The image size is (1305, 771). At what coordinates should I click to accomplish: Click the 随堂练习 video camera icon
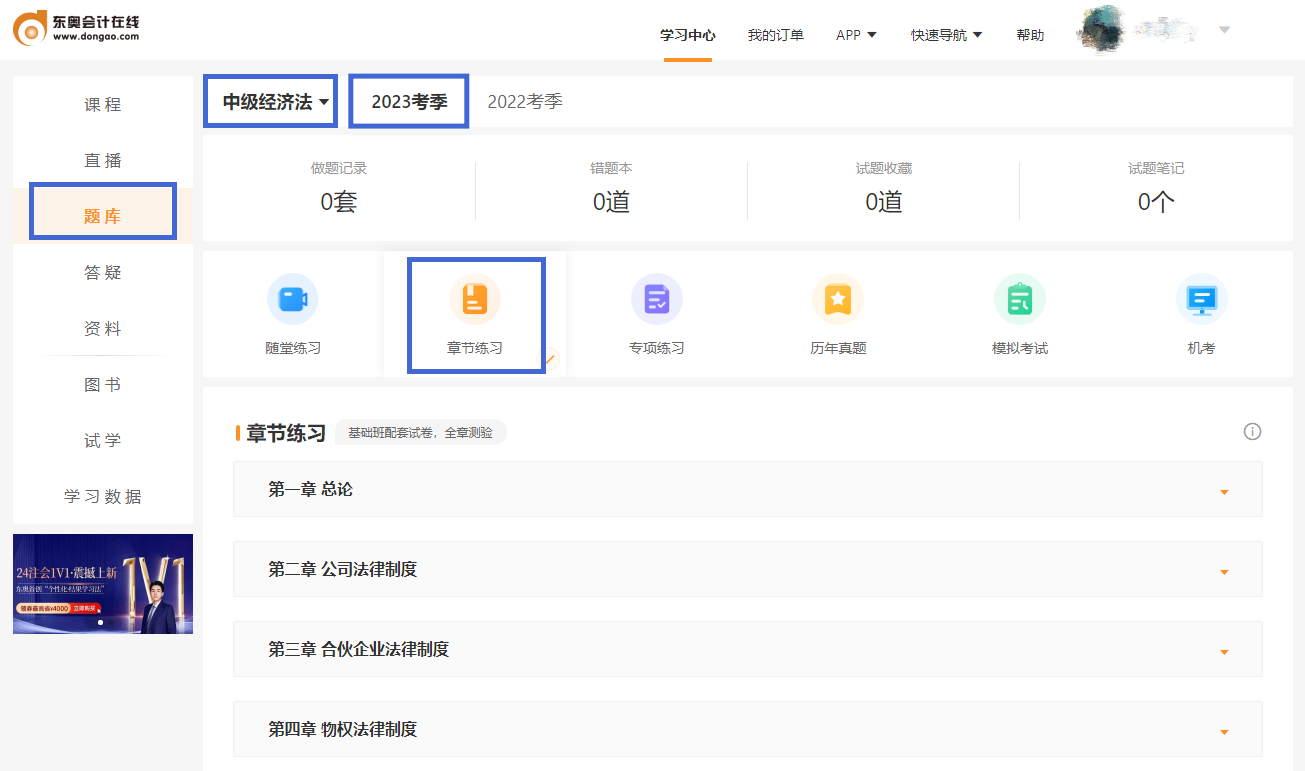point(292,299)
